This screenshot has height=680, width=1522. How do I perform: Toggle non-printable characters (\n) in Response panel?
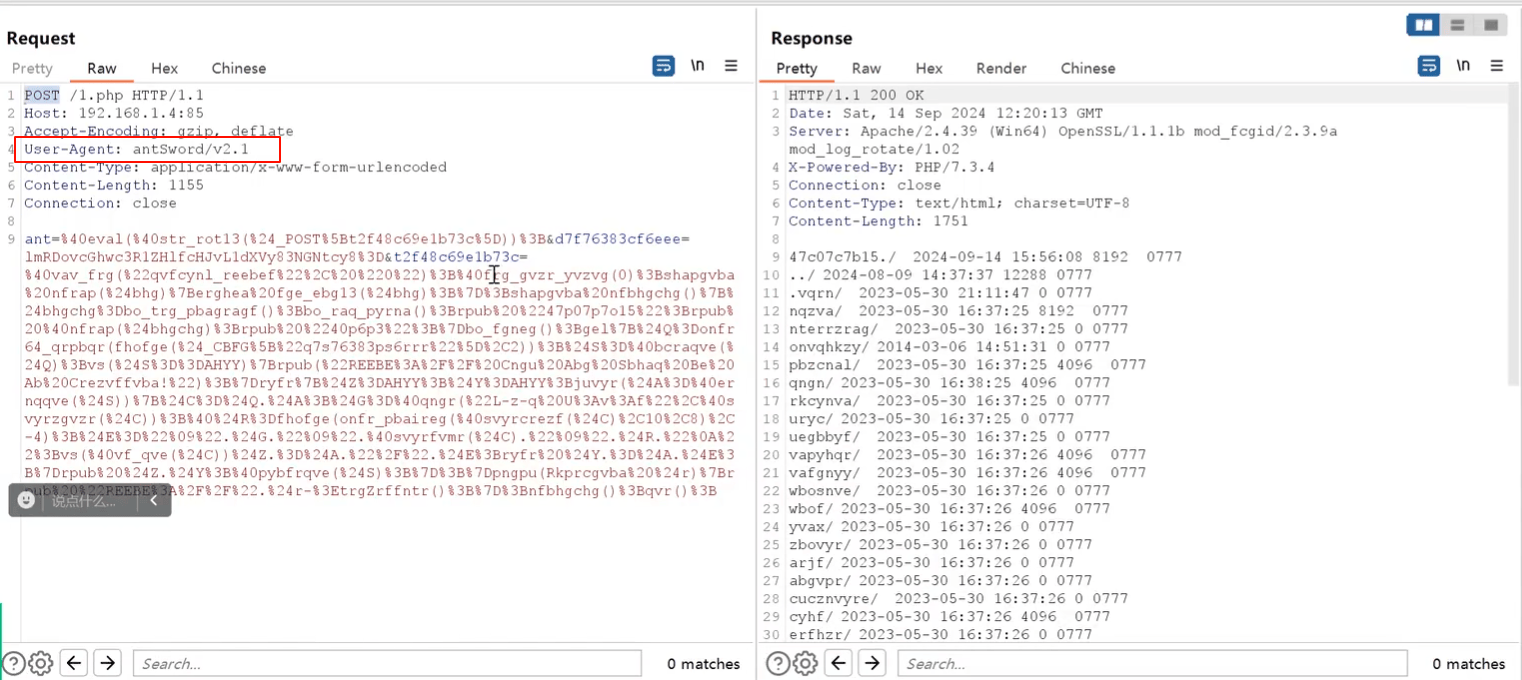1463,66
